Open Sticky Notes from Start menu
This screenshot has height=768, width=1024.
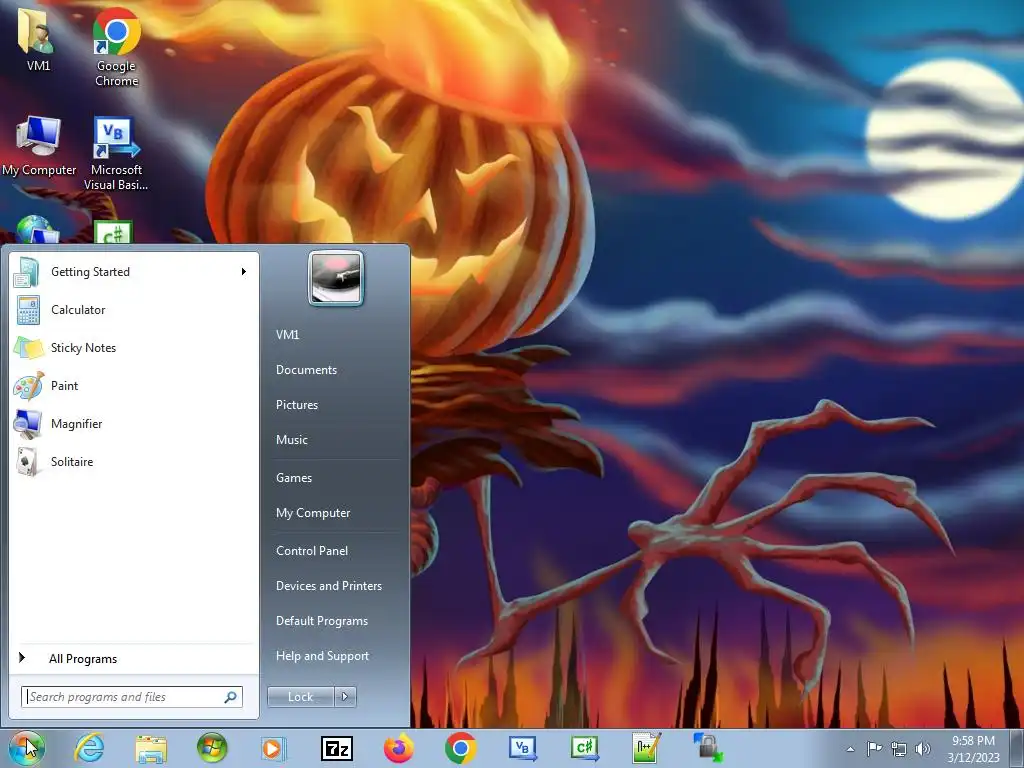click(x=133, y=347)
